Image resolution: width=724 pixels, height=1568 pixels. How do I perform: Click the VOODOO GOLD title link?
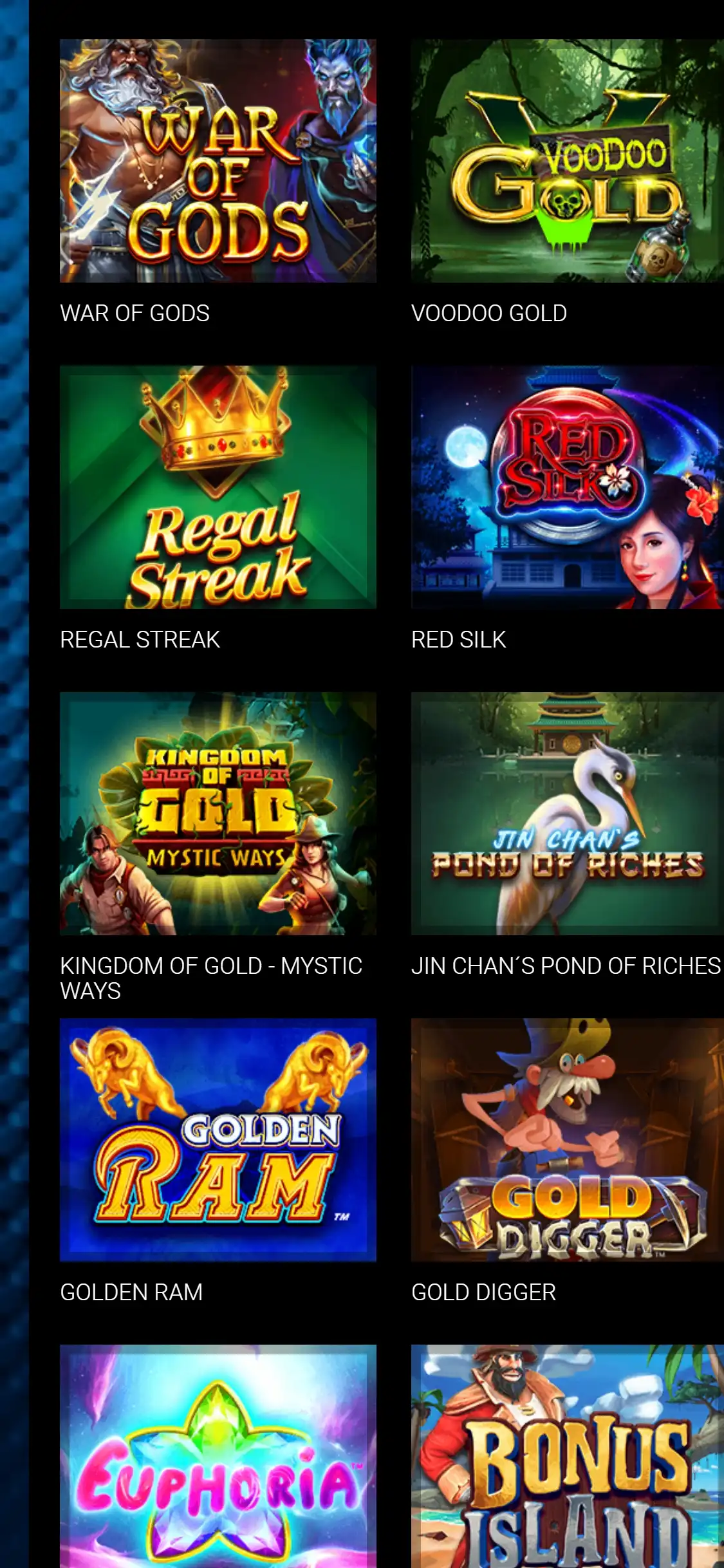[489, 313]
